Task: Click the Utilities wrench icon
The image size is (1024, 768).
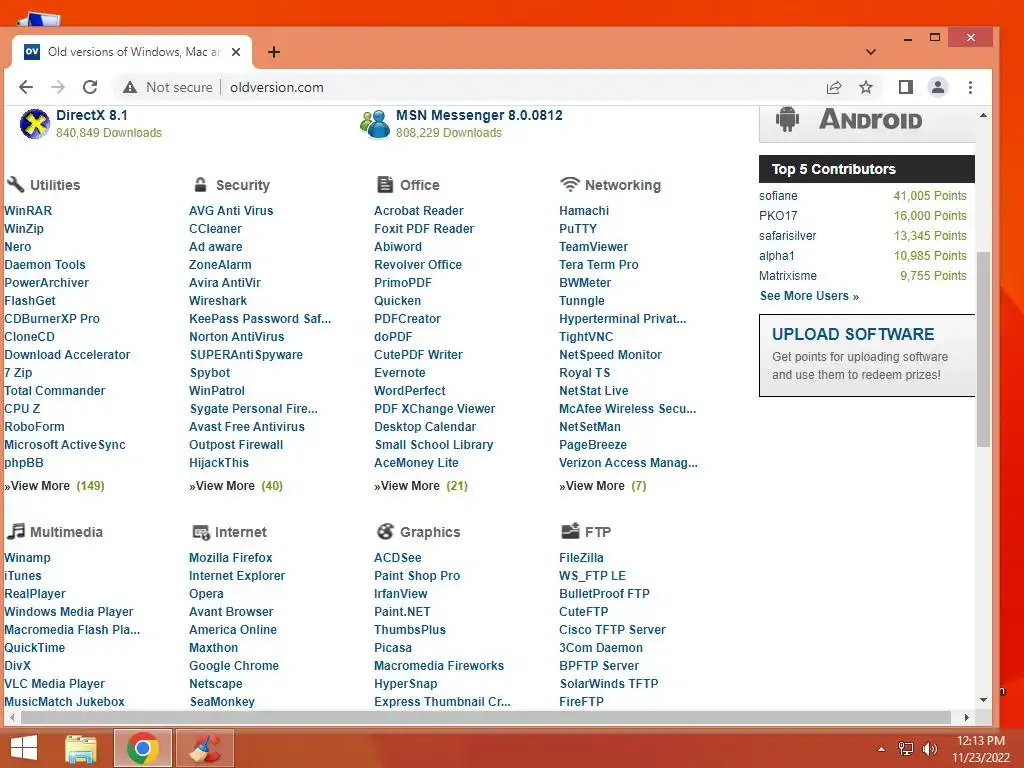Action: [x=15, y=184]
